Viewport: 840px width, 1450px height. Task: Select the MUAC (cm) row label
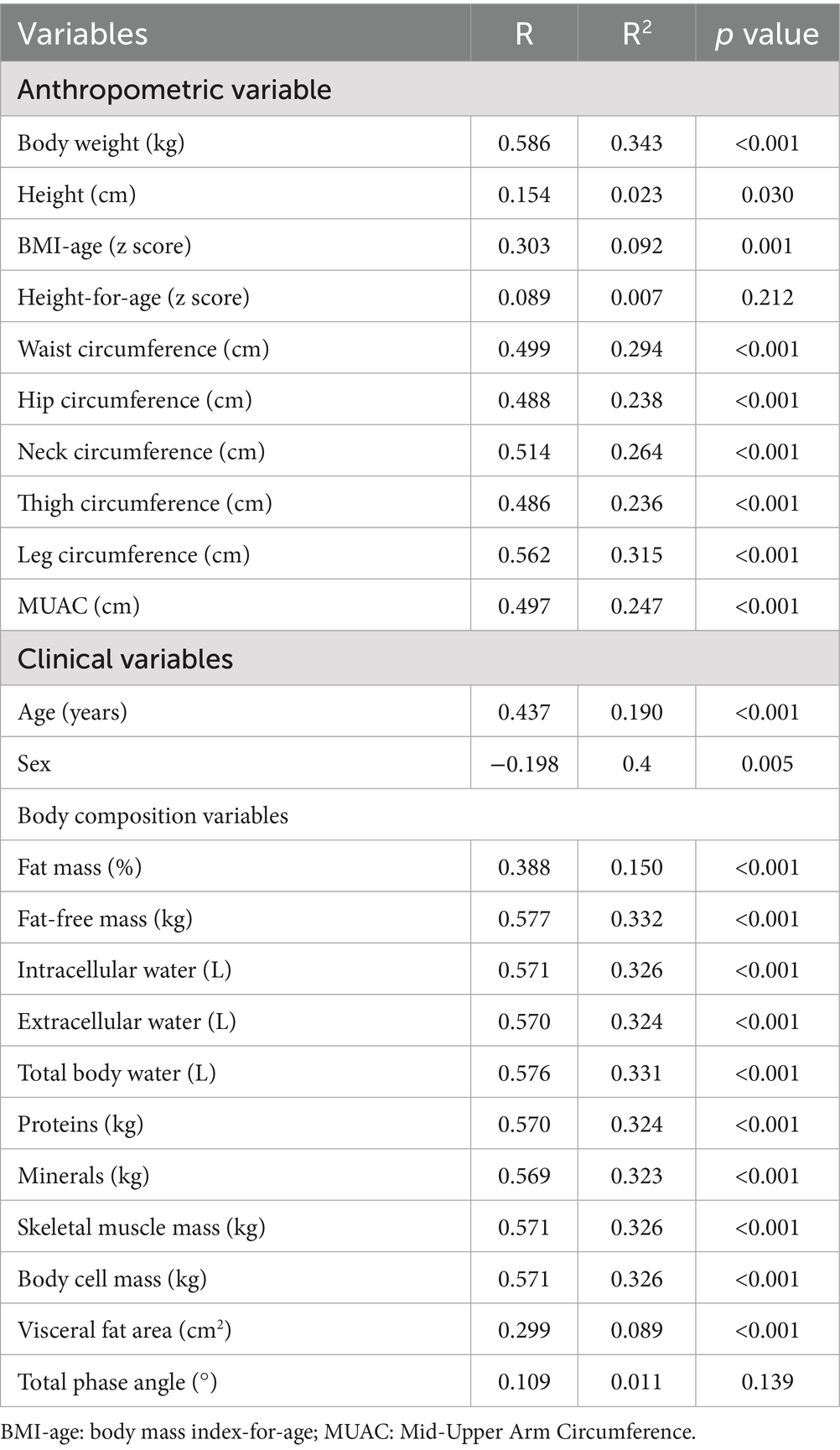[79, 606]
